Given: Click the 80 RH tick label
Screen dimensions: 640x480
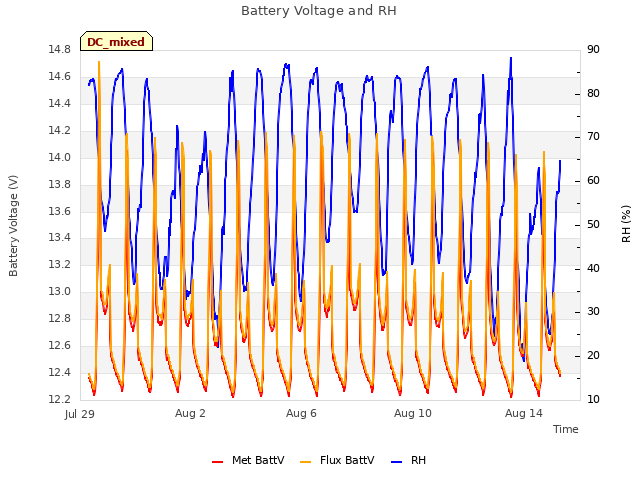Looking at the screenshot, I should 593,93.
